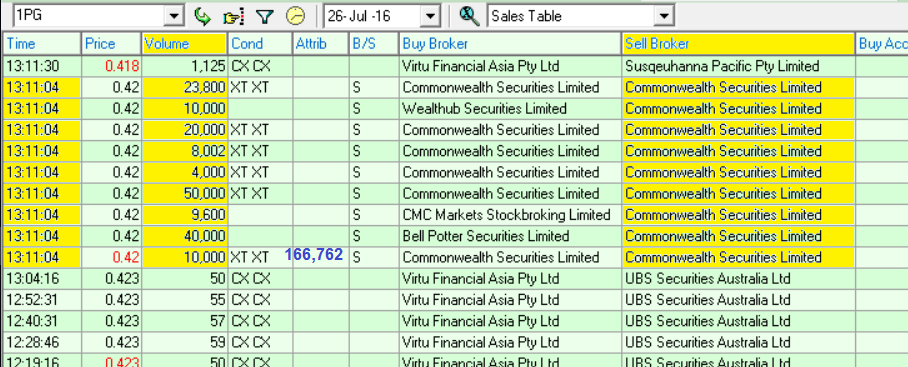Select the 1,125 volume cell
Screen dimensions: 908x367
pos(184,66)
